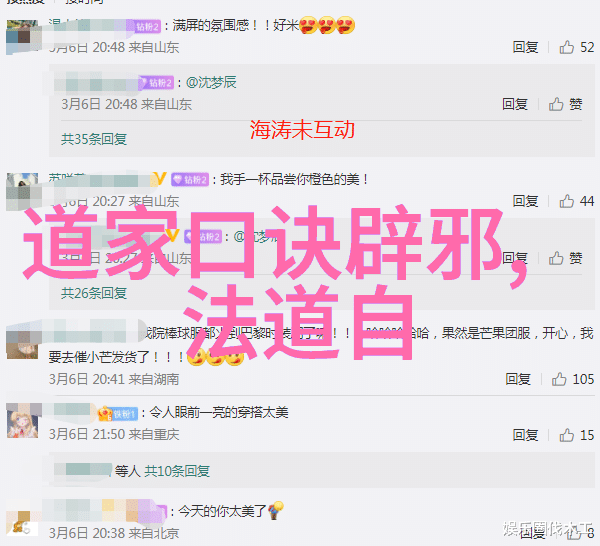The image size is (600, 546).
Task: Like the comment with 44 likes
Action: click(x=567, y=201)
